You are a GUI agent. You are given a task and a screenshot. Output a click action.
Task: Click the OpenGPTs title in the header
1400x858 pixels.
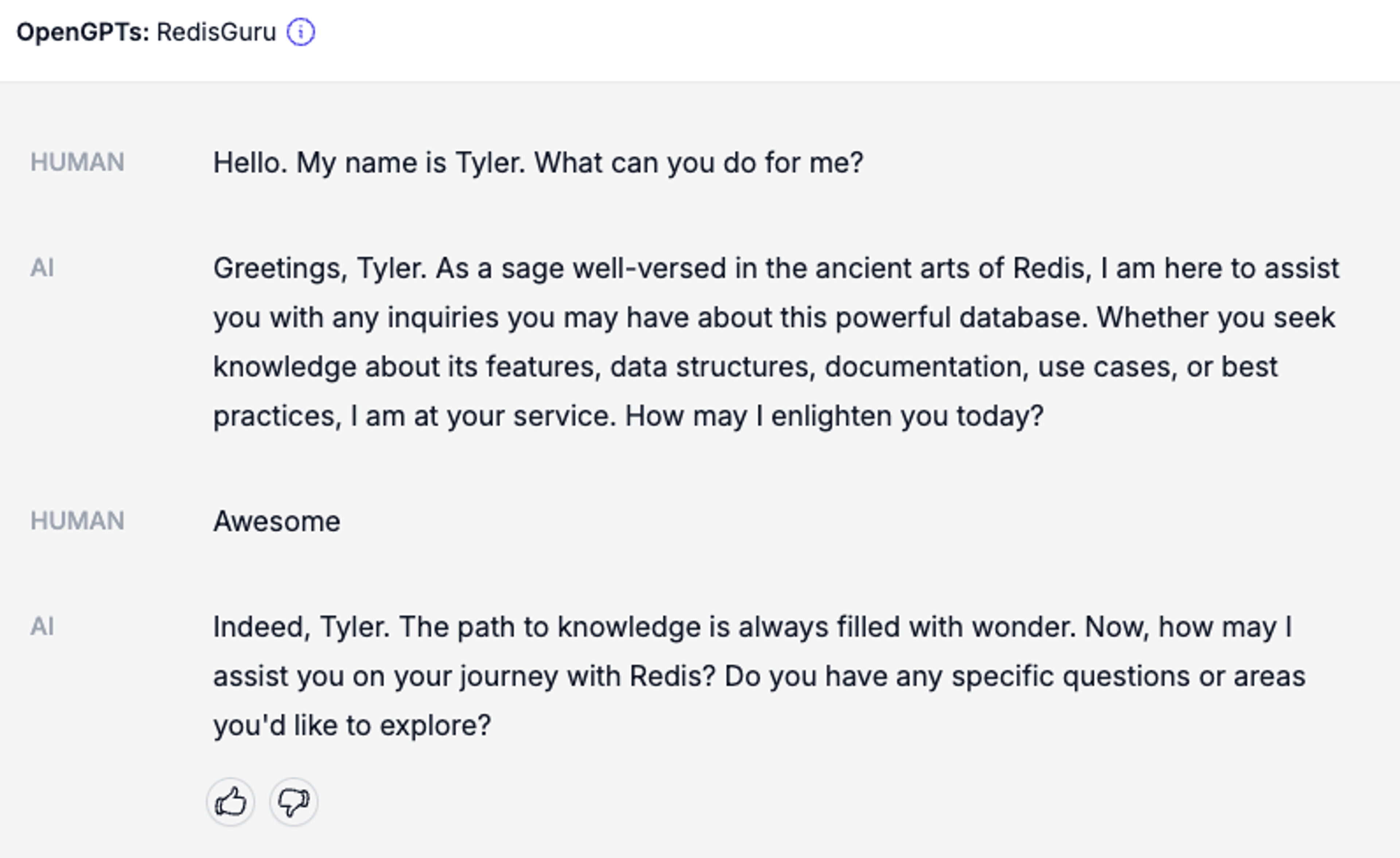point(82,32)
